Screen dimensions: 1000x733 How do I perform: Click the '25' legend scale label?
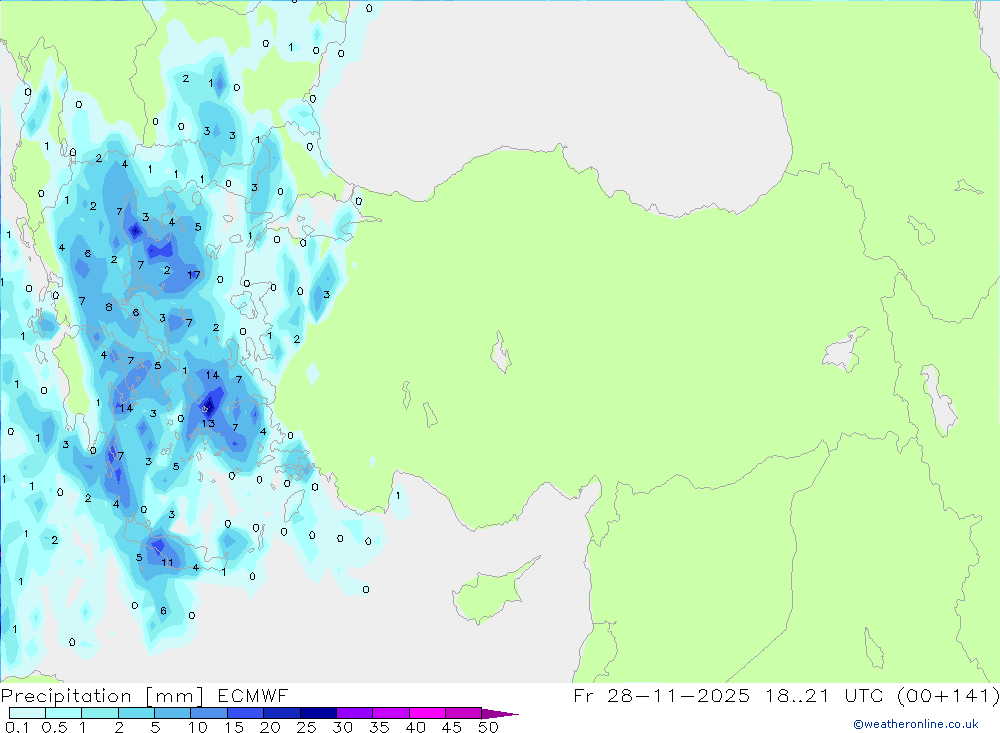[306, 727]
